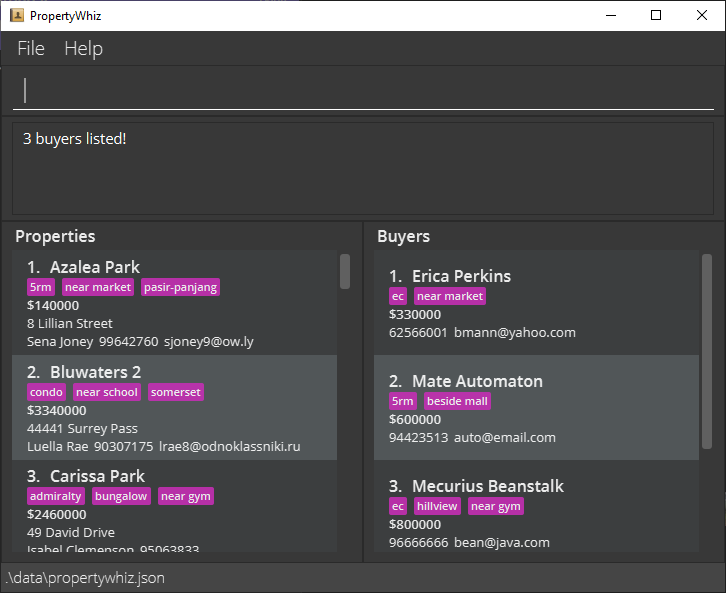Open the File menu

tap(31, 49)
